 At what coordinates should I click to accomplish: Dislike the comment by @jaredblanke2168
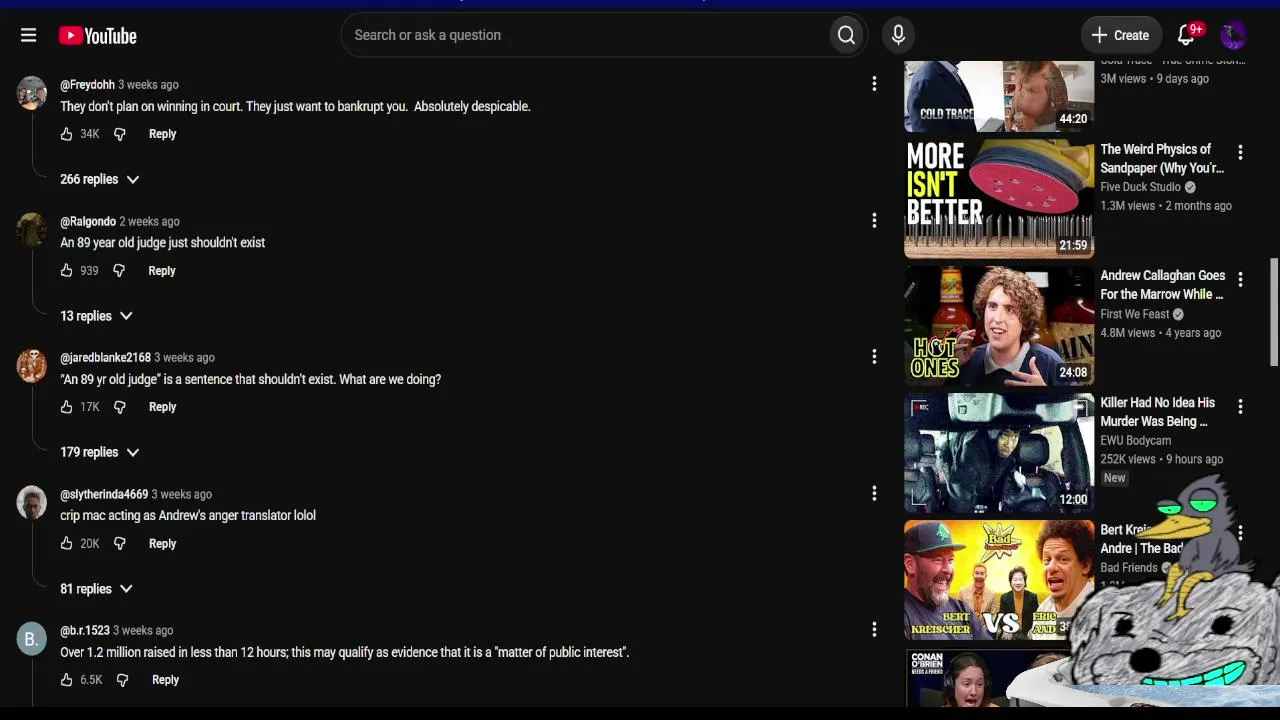120,407
